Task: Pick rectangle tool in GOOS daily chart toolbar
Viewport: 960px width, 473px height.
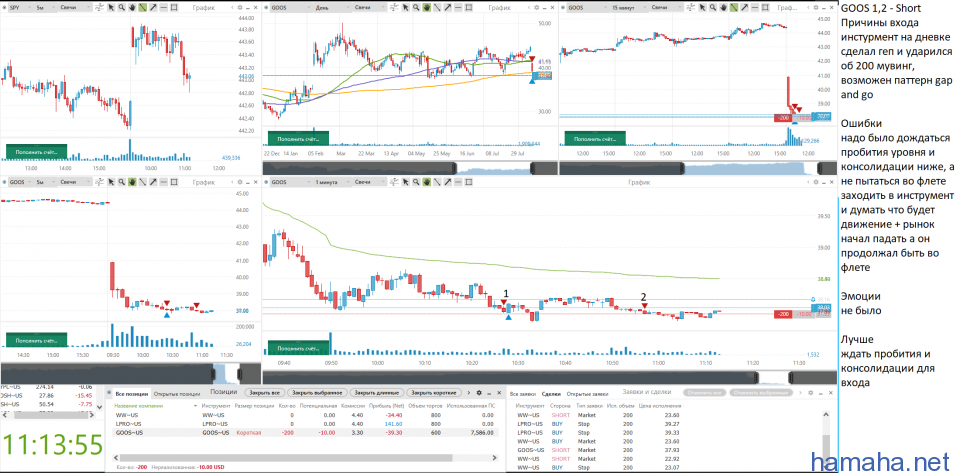Action: coord(468,7)
